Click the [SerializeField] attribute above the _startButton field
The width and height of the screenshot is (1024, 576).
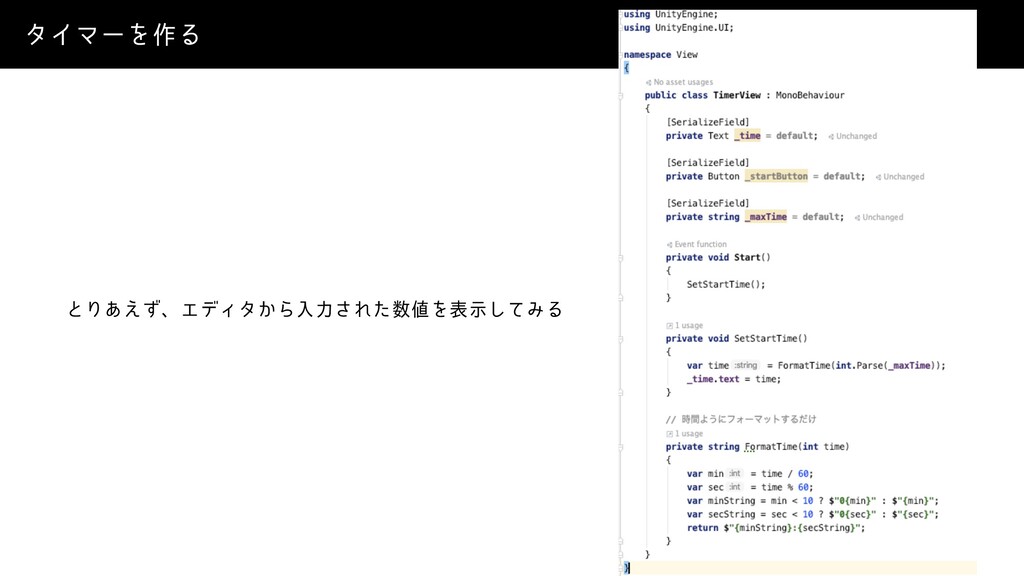pos(708,163)
